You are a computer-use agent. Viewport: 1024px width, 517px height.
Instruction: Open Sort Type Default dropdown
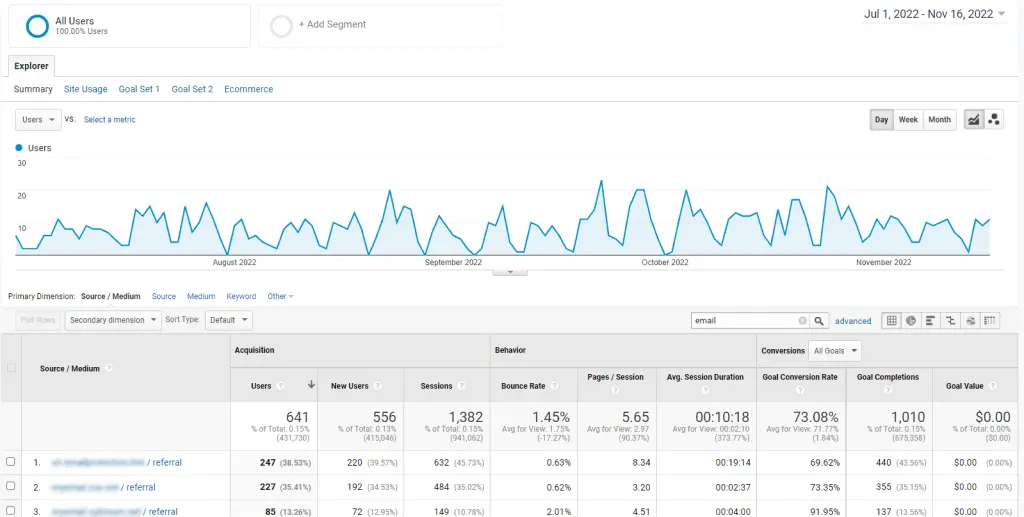229,321
